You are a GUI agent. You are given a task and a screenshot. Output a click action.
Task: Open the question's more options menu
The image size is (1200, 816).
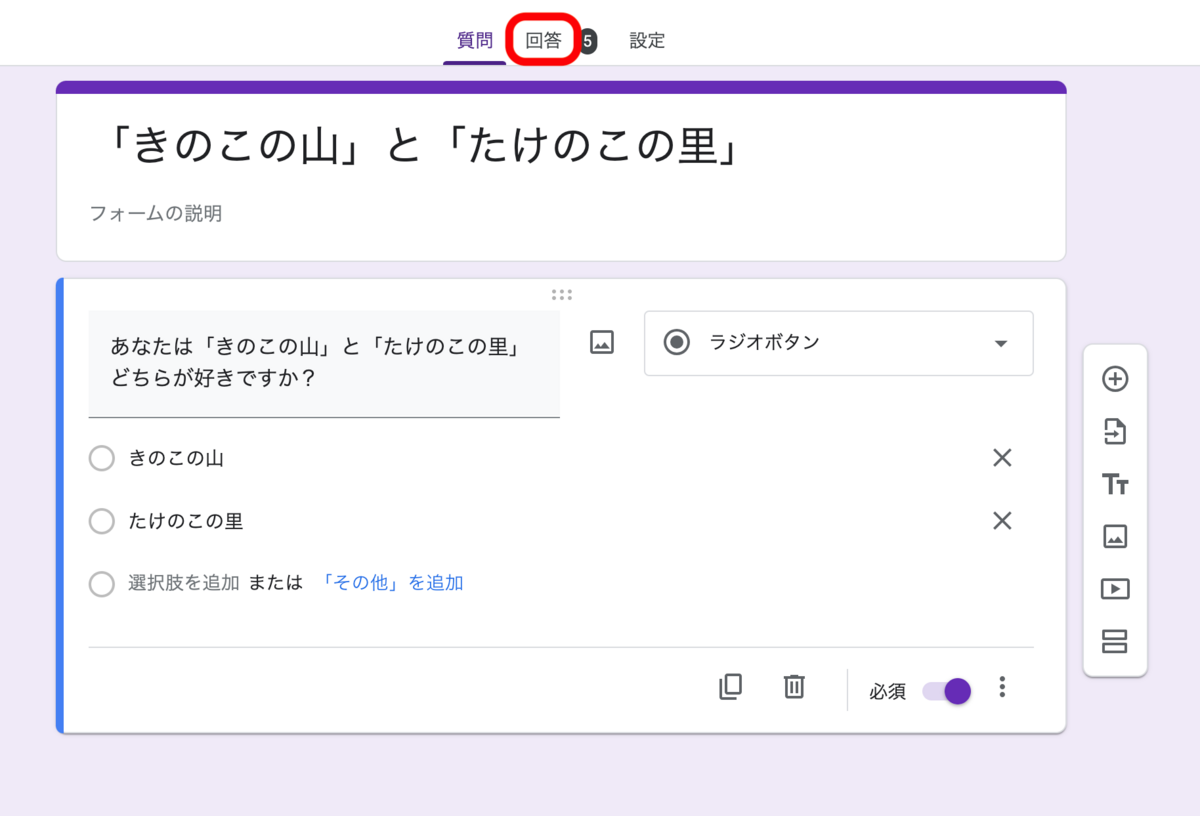coord(1002,688)
